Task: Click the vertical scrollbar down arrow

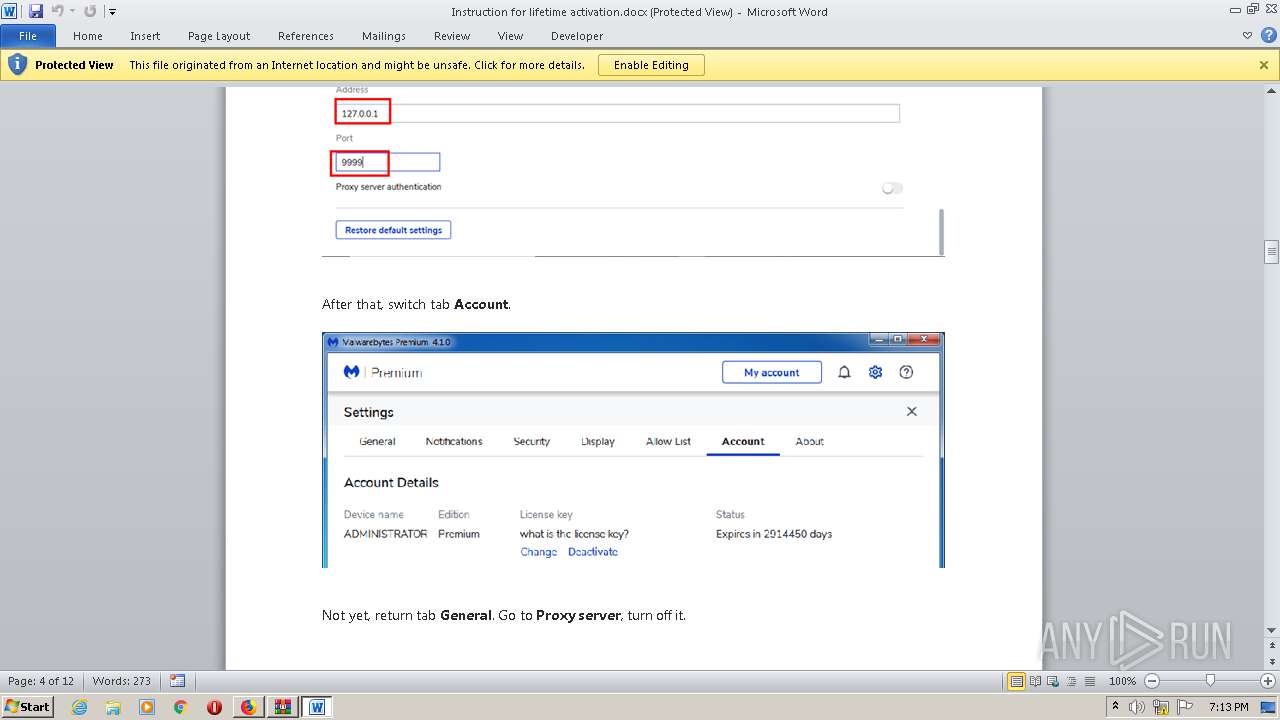Action: pos(1271,629)
